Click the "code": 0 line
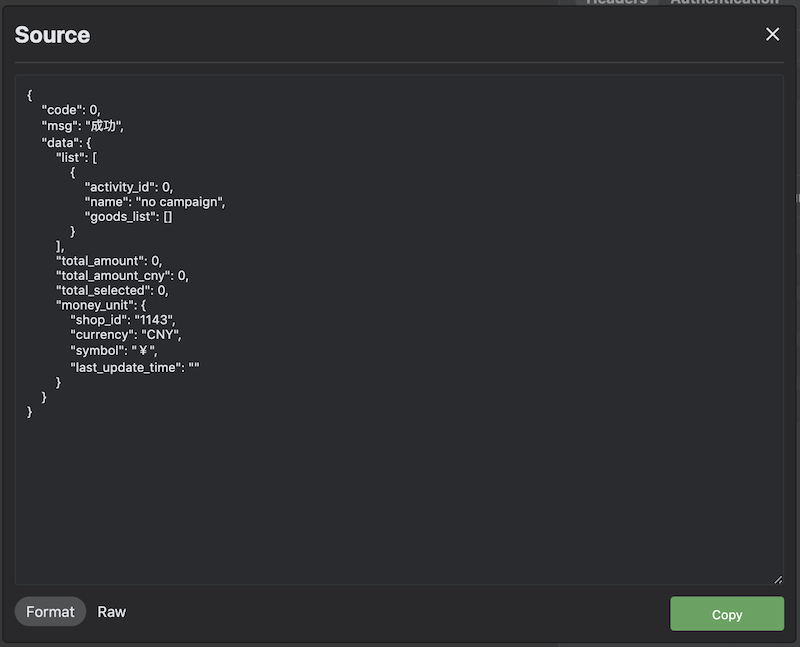This screenshot has width=800, height=647. 71,110
